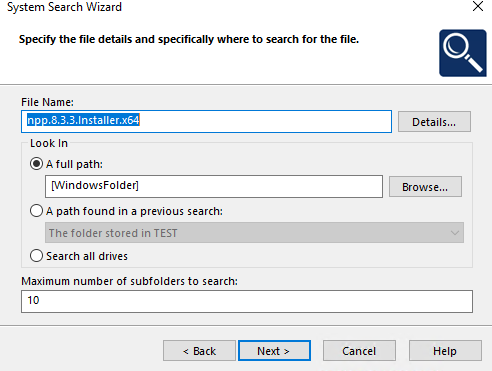The width and height of the screenshot is (492, 371).
Task: Close the System Search Wizard dialog
Action: (x=478, y=6)
